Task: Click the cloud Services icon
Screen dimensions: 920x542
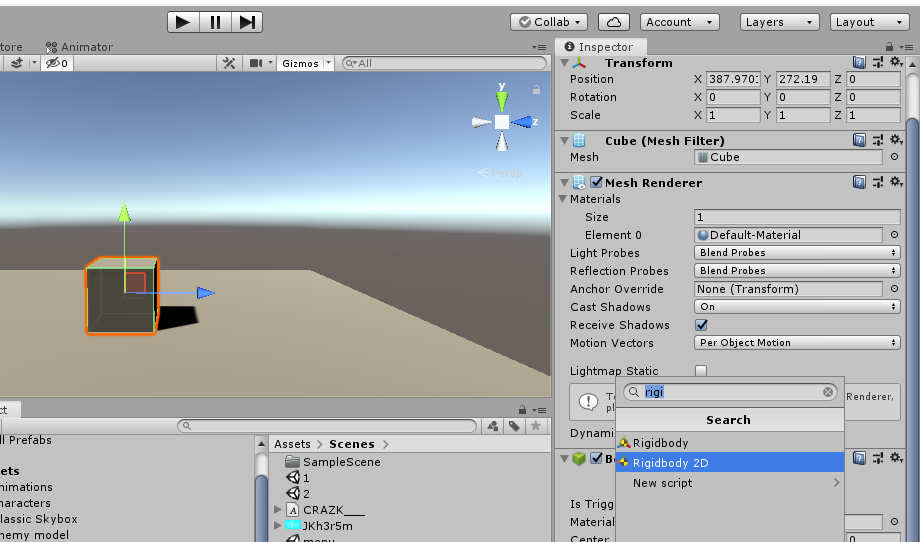Action: [x=614, y=22]
